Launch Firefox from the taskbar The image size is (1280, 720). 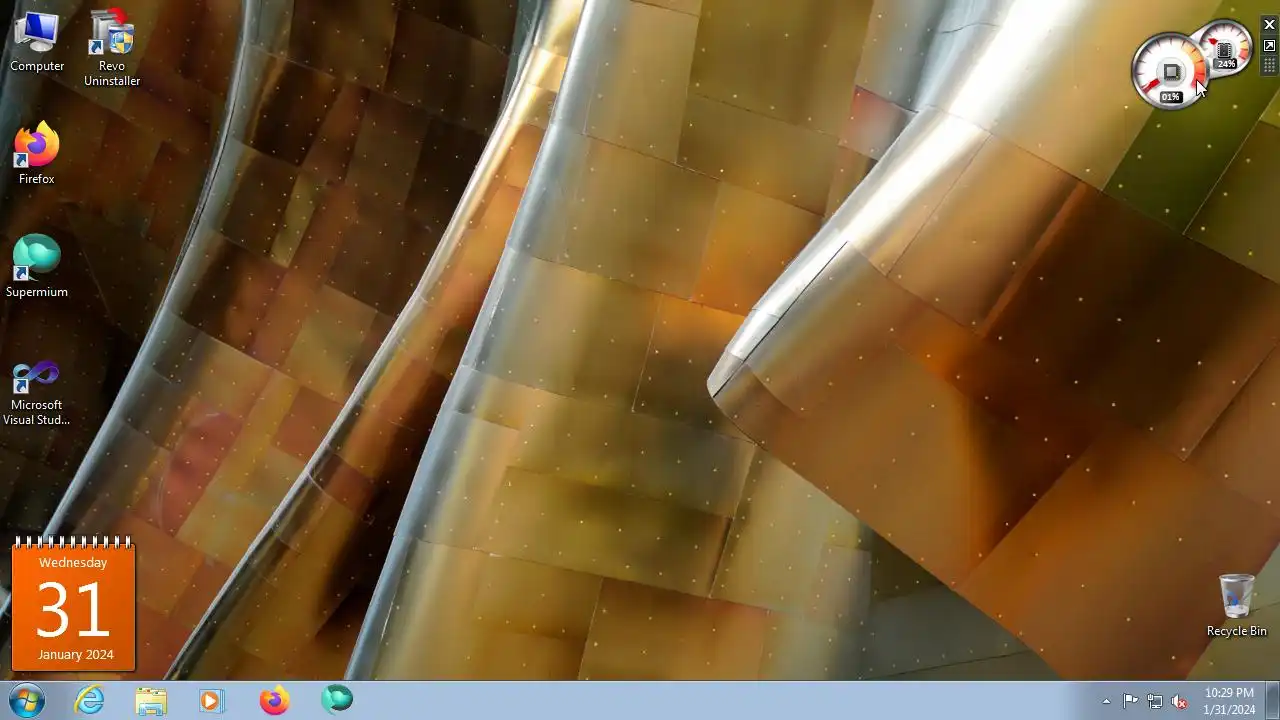point(274,701)
